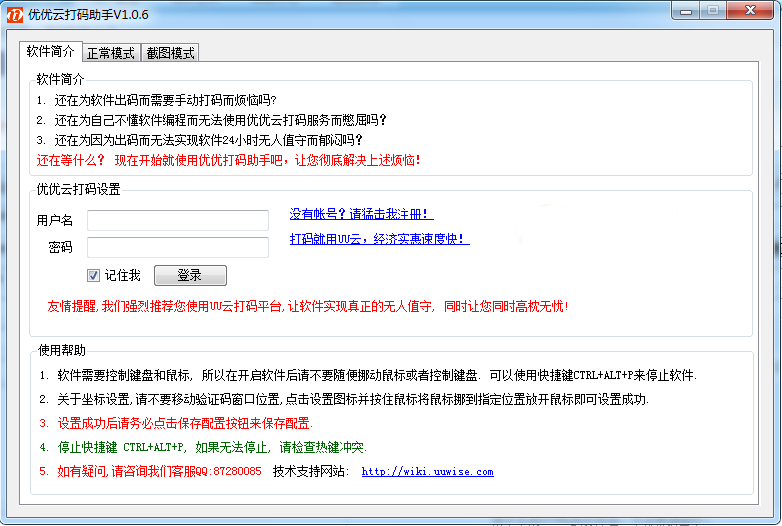Click the 优优云打码设置 group label

(x=78, y=189)
